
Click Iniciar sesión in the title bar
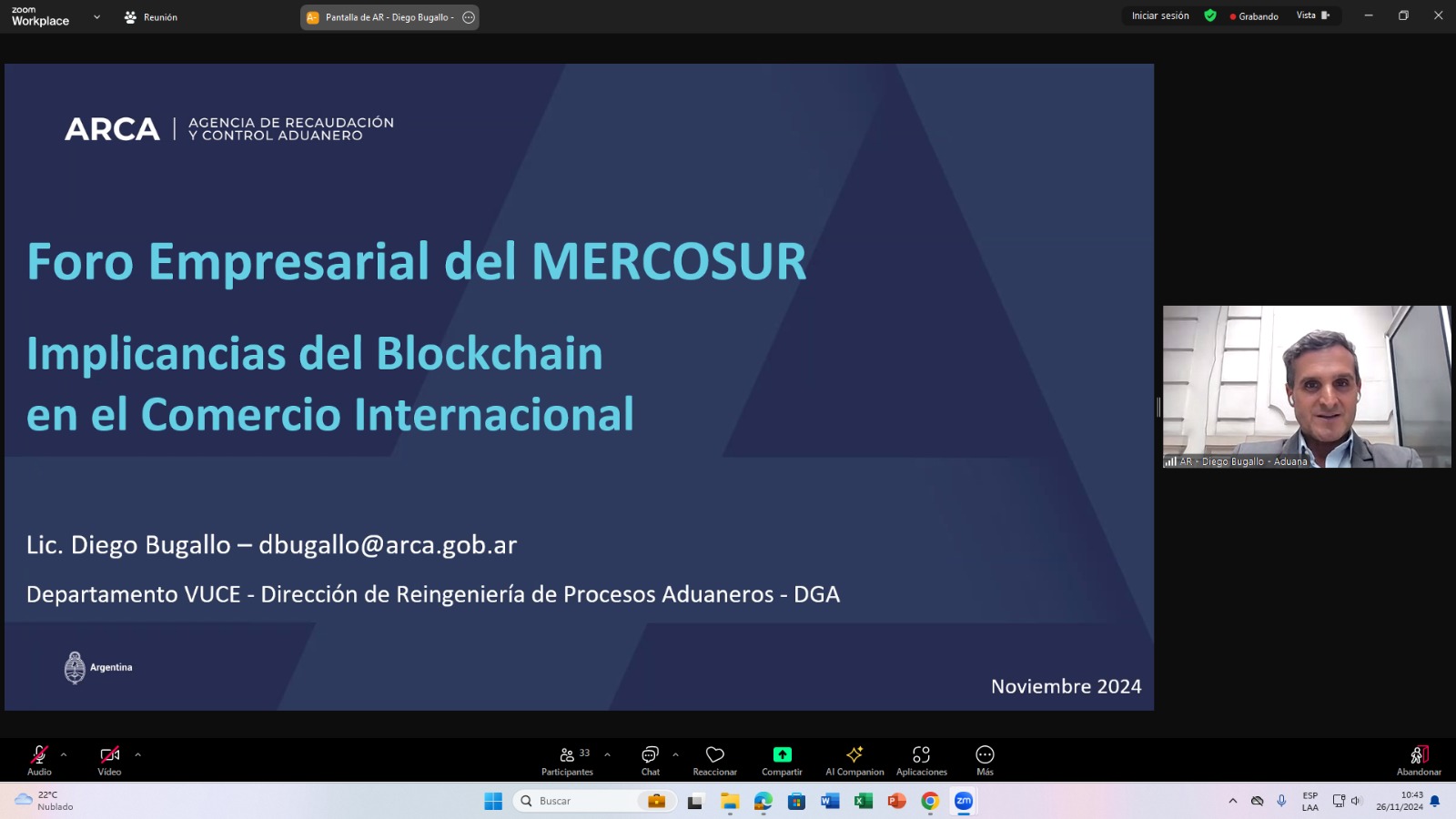1160,15
